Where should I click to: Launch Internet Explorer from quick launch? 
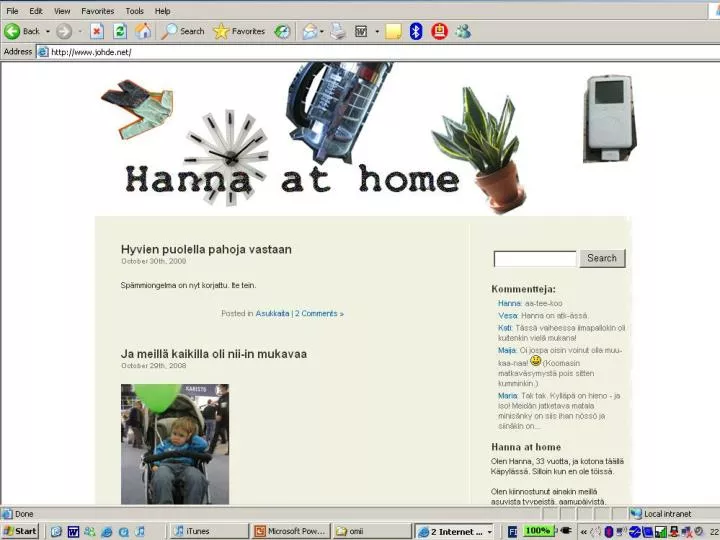(x=107, y=532)
